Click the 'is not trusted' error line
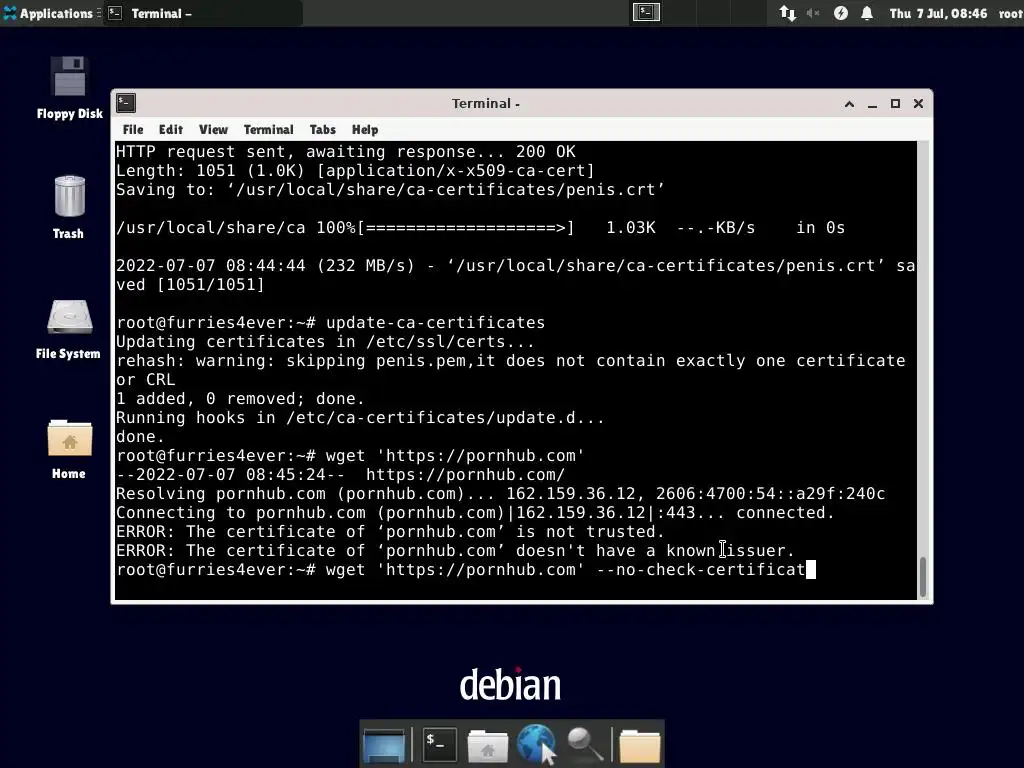 (x=390, y=532)
